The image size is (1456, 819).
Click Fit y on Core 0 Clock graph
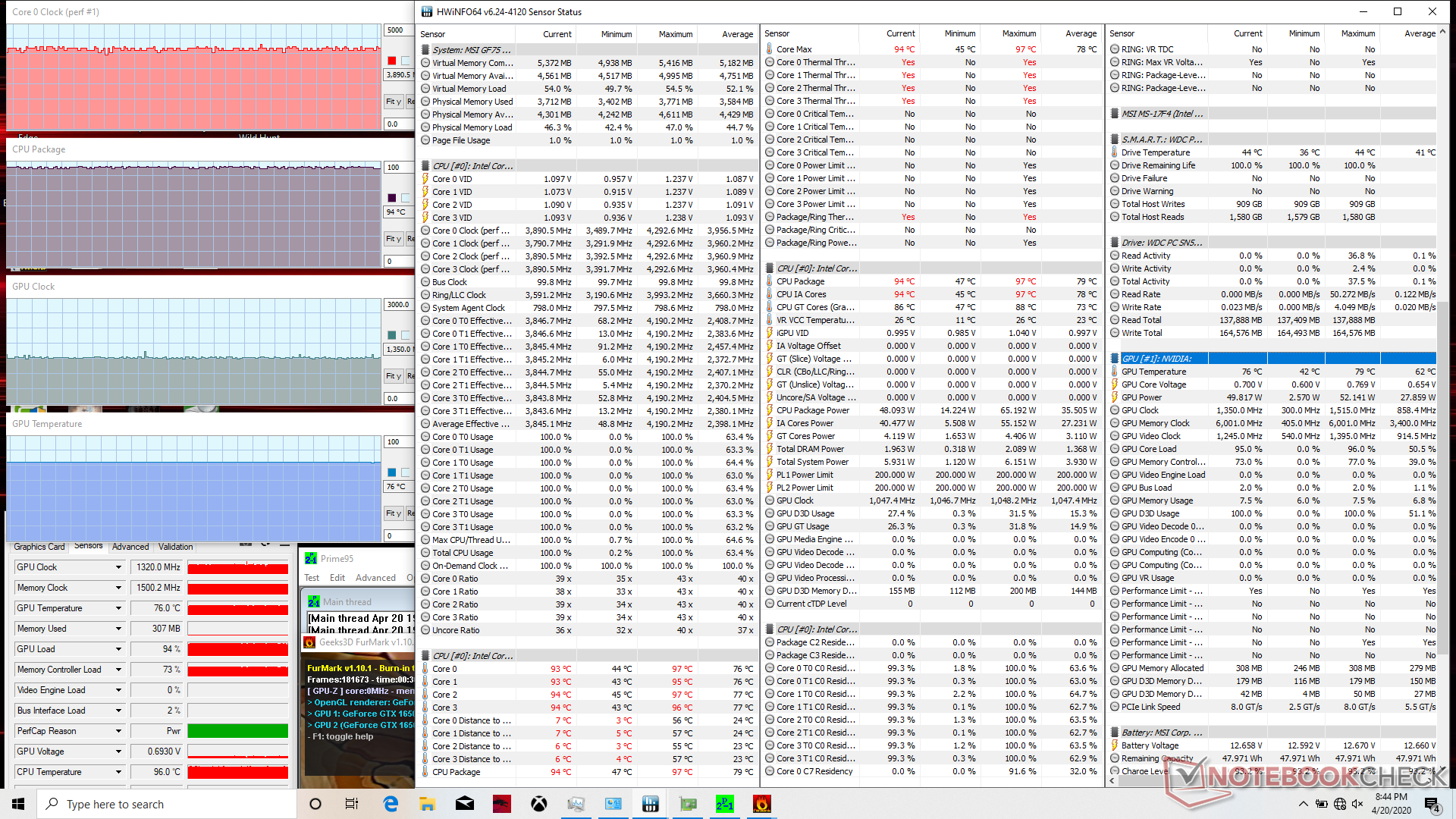pyautogui.click(x=393, y=101)
